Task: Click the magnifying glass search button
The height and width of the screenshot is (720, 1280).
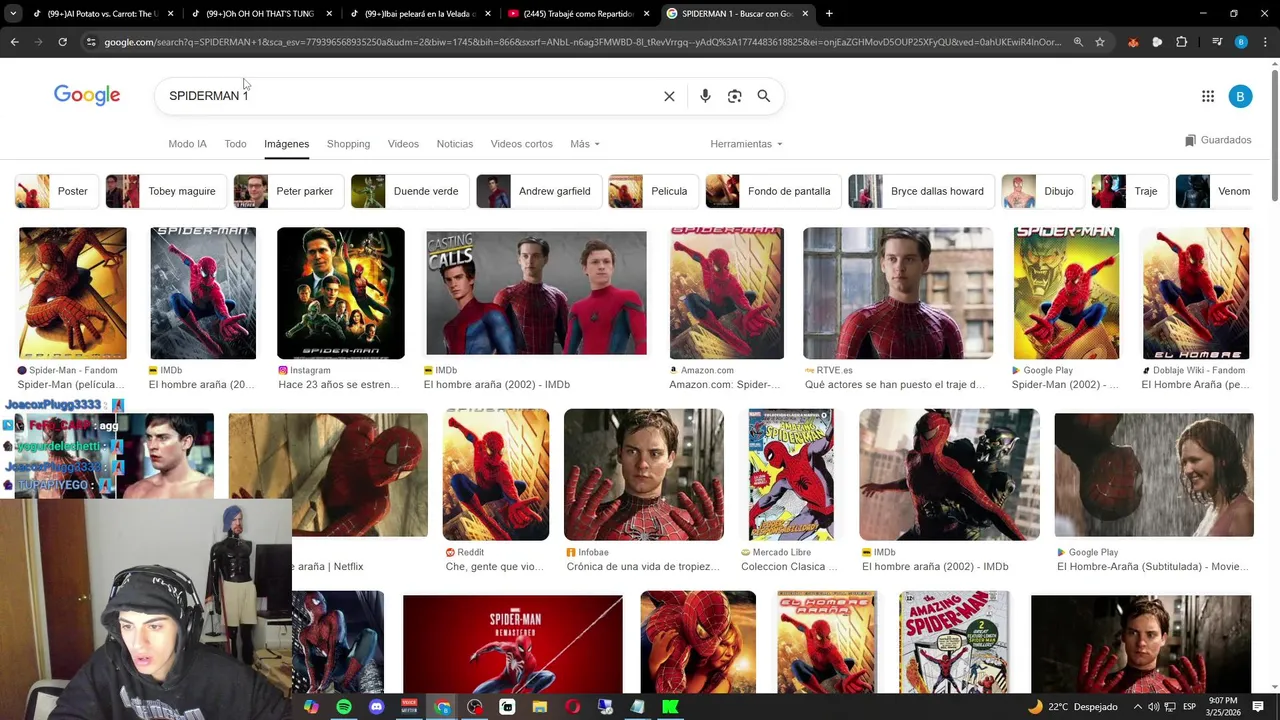Action: (764, 96)
